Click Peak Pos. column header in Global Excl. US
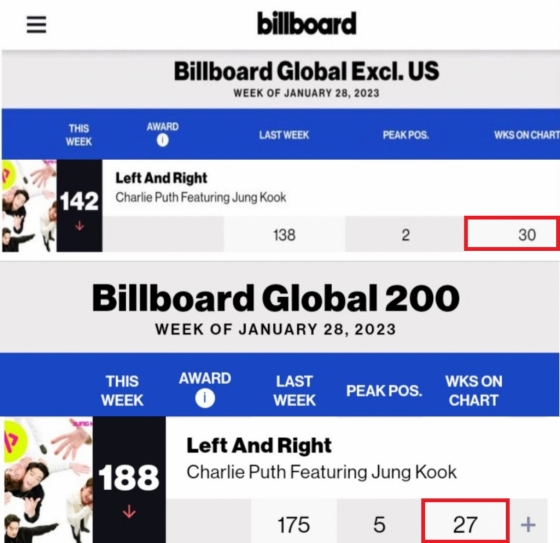This screenshot has height=543, width=560. click(x=406, y=135)
